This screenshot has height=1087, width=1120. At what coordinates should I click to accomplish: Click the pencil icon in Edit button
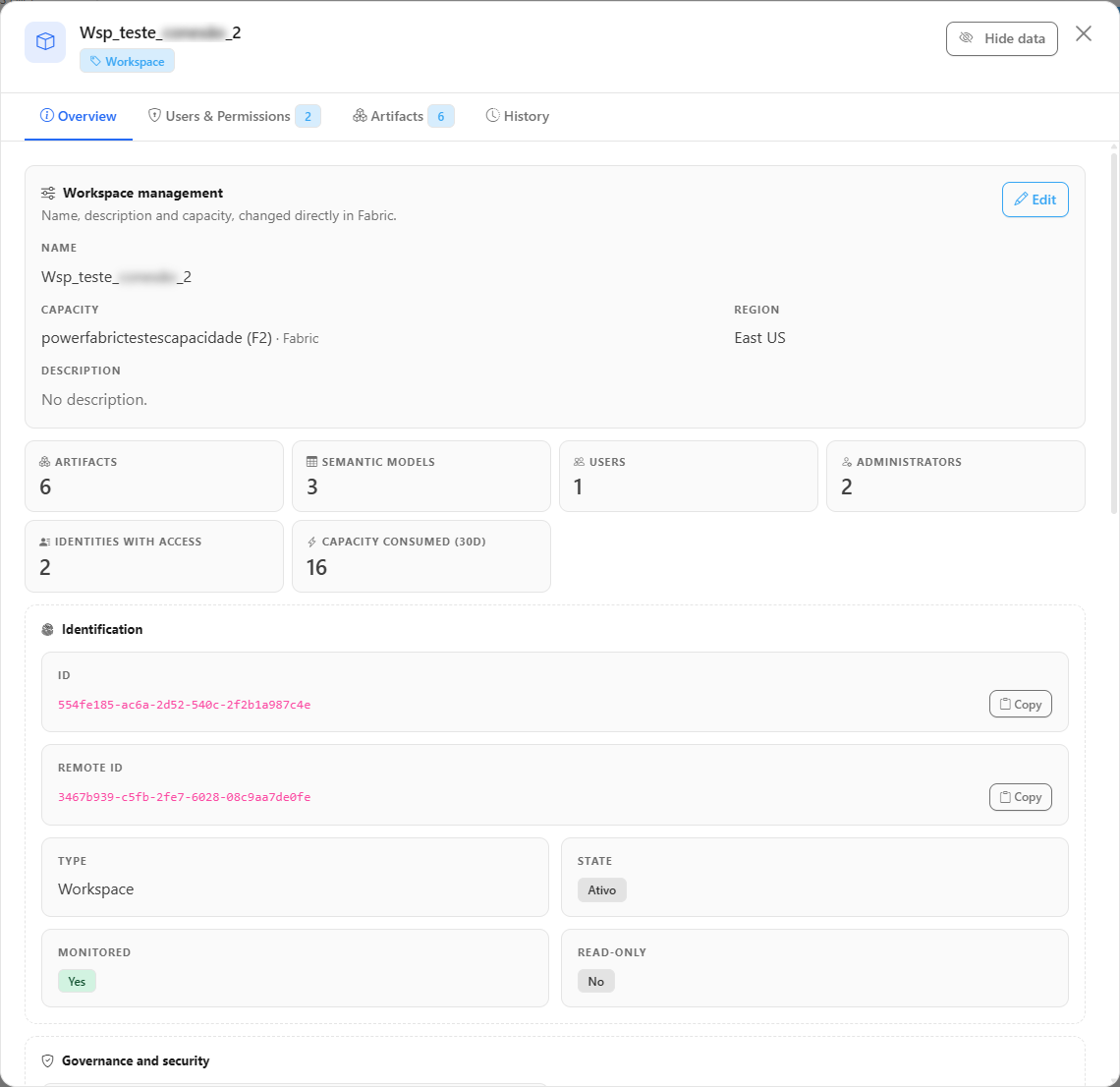point(1022,199)
